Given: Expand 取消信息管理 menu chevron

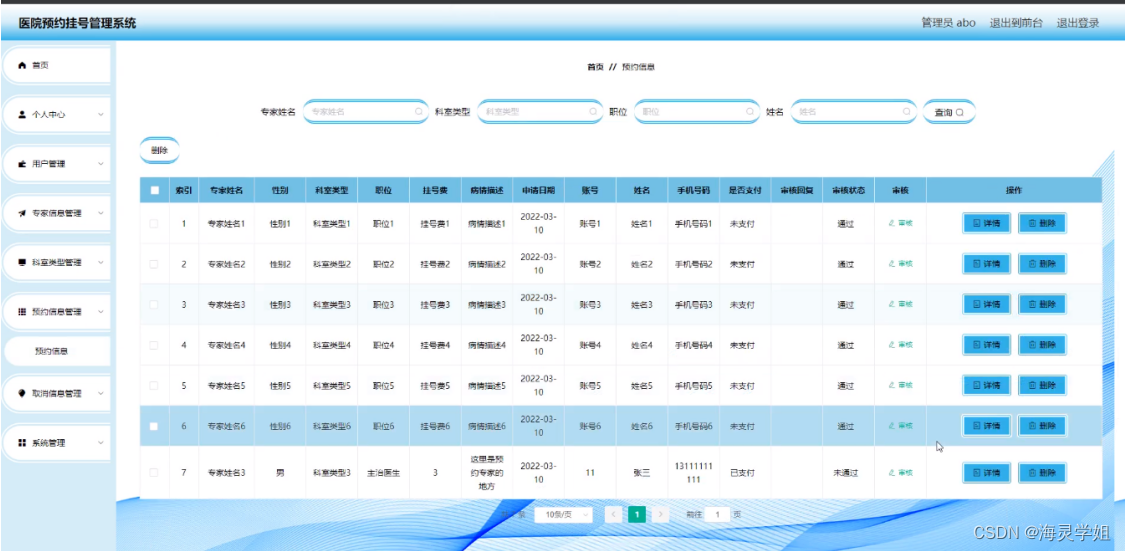Looking at the screenshot, I should click(x=101, y=393).
